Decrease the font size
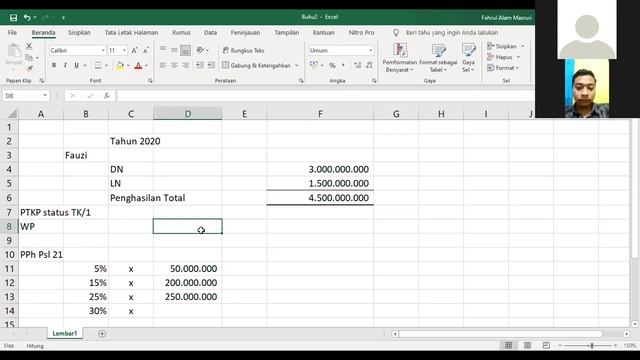This screenshot has width=640, height=360. (146, 50)
